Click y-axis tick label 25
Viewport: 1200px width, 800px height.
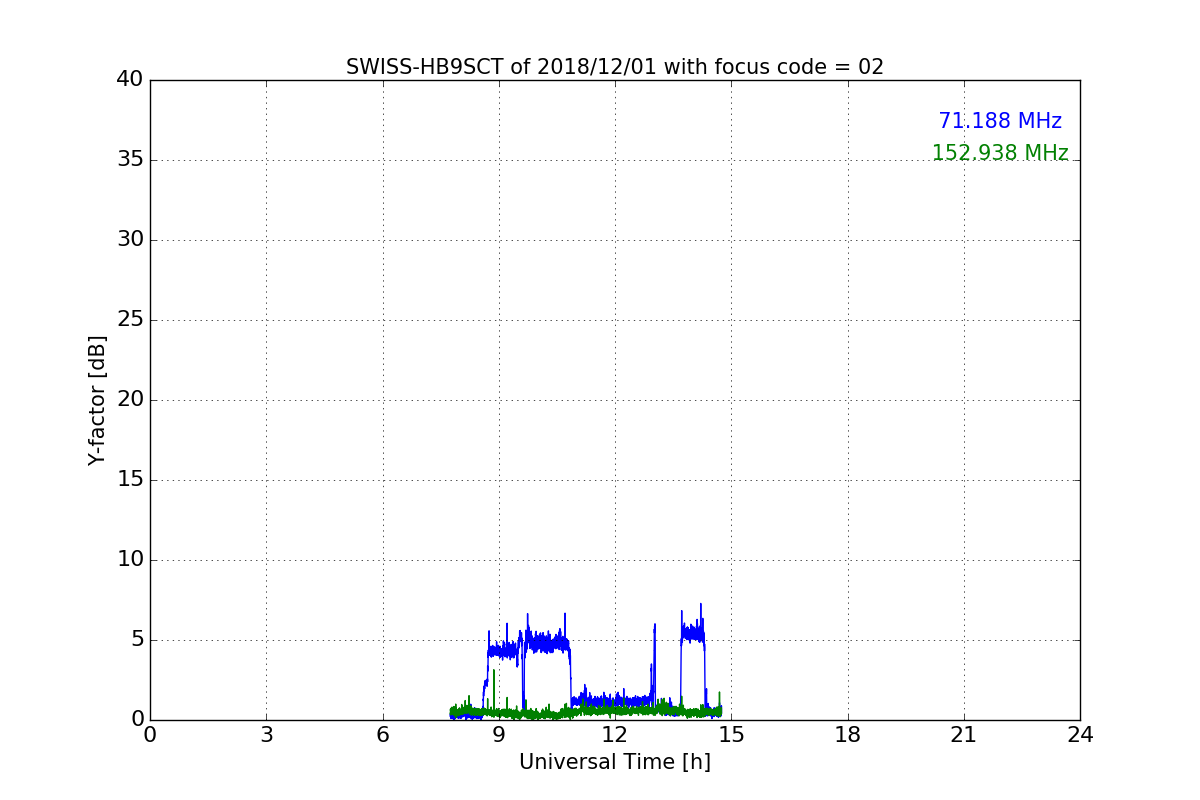pyautogui.click(x=130, y=320)
